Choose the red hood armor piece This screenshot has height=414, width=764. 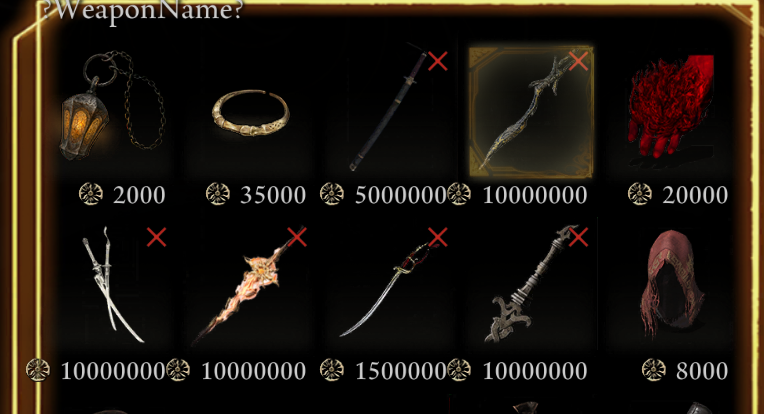672,284
